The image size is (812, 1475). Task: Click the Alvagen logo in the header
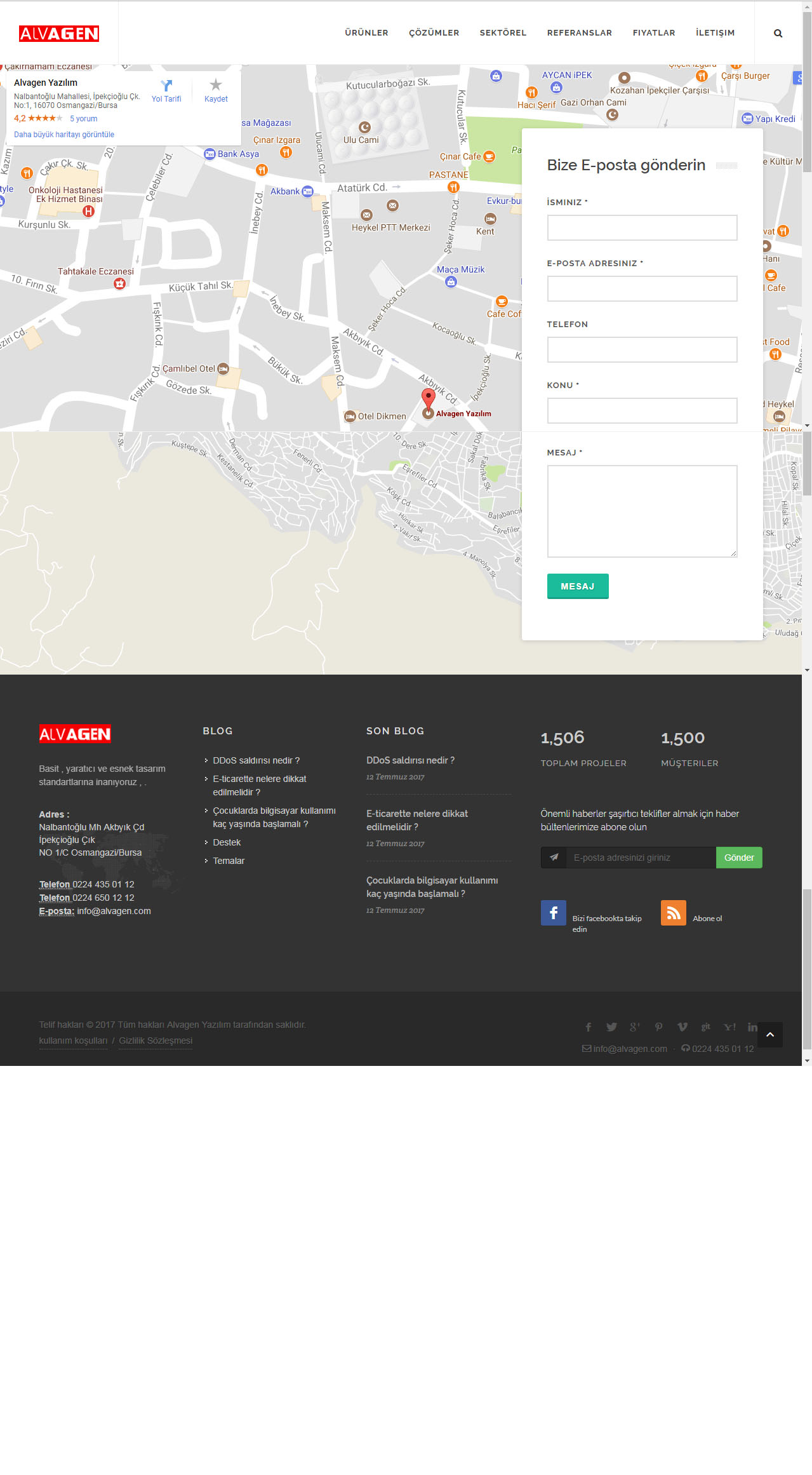click(59, 34)
